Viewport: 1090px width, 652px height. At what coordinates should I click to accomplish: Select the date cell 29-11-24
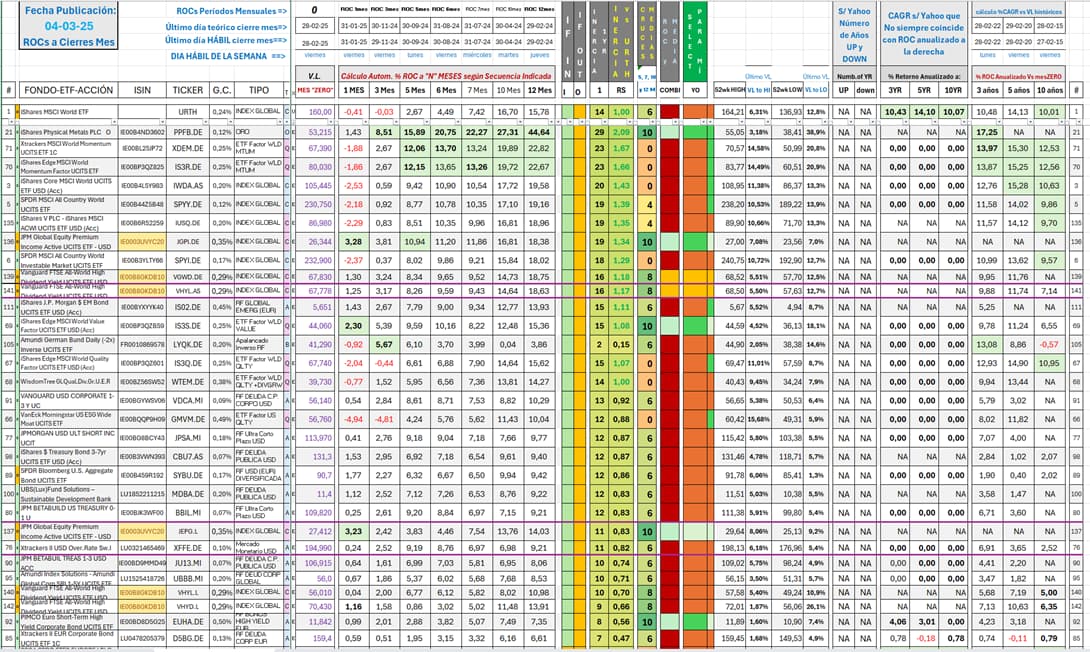click(384, 42)
